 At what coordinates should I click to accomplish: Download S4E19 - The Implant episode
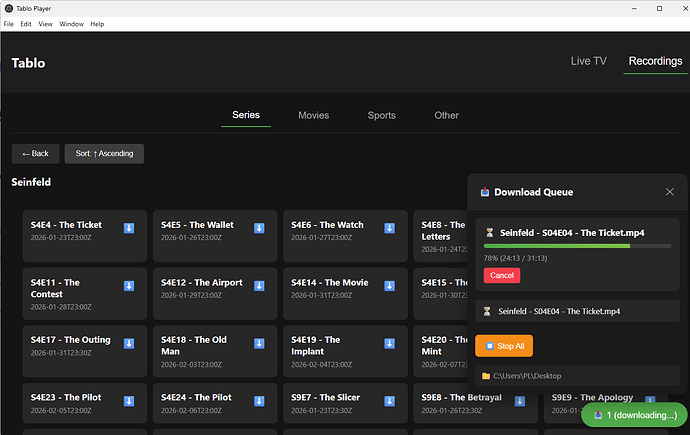[x=389, y=344]
